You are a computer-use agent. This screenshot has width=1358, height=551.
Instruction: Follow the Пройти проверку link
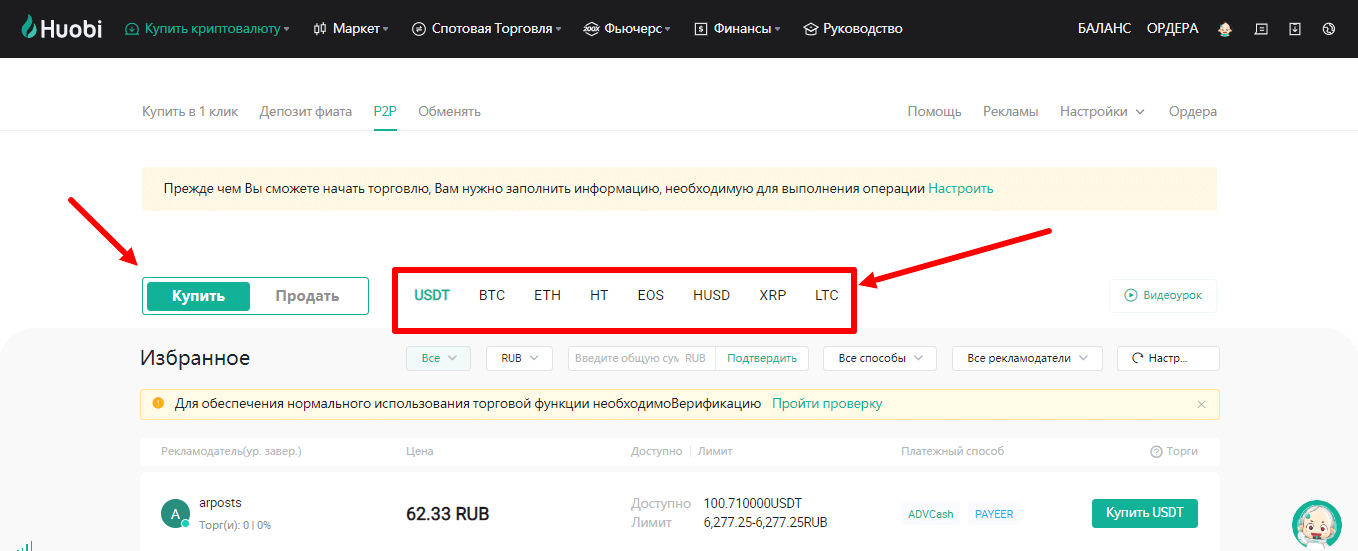pyautogui.click(x=826, y=404)
